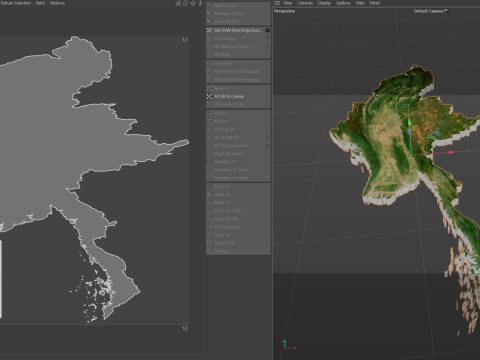The image size is (480, 360).
Task: Click the Remove UV Pins command
Action: coord(238,14)
